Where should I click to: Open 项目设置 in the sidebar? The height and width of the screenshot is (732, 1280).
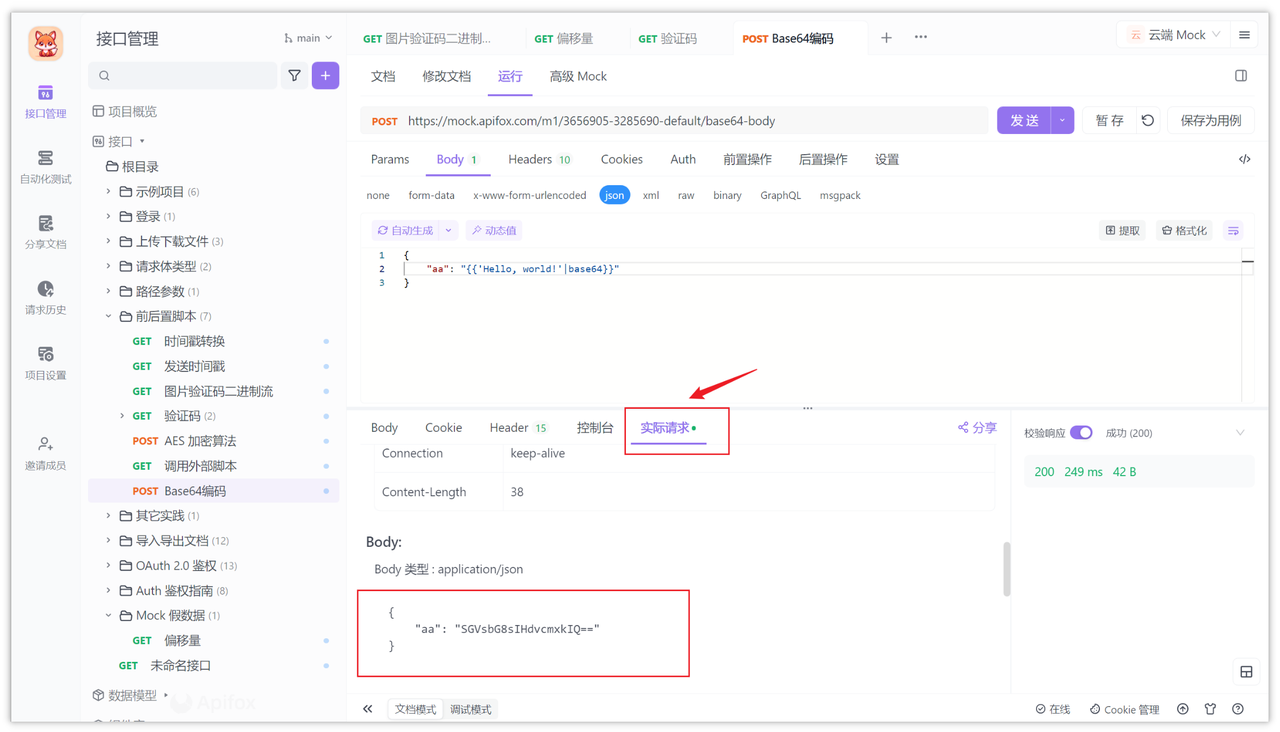(x=45, y=364)
